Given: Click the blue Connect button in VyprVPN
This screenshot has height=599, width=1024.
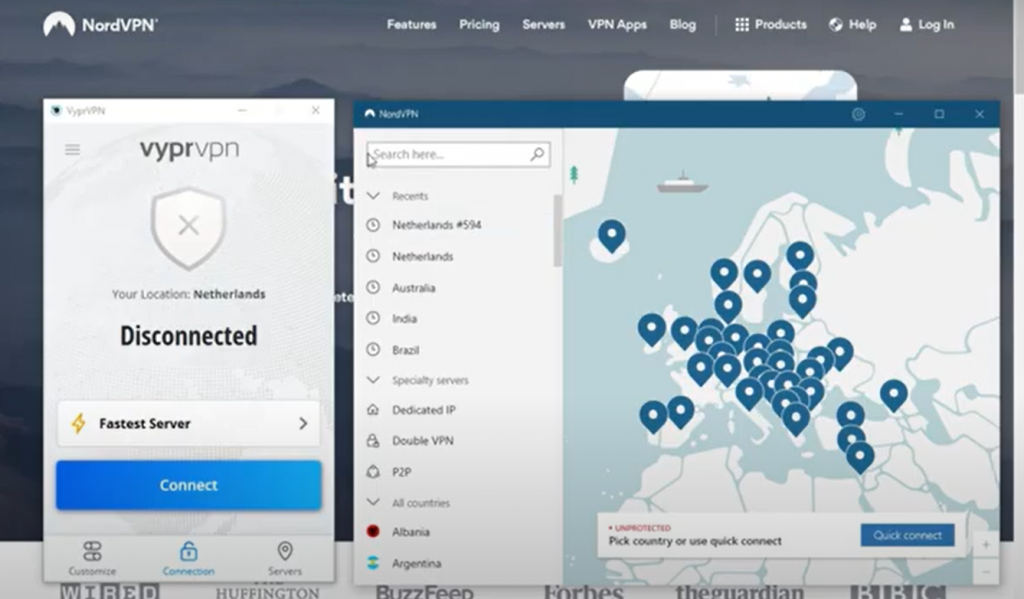Looking at the screenshot, I should coord(189,485).
